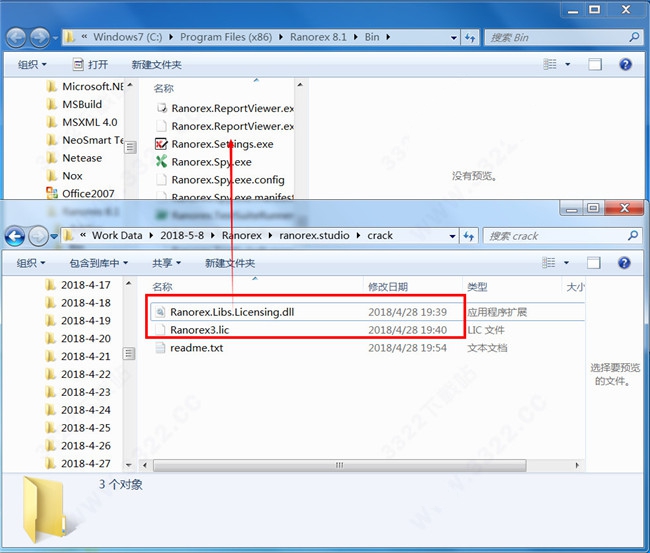Click the Forward arrow in the Bin window
Image resolution: width=650 pixels, height=553 pixels.
tap(40, 38)
